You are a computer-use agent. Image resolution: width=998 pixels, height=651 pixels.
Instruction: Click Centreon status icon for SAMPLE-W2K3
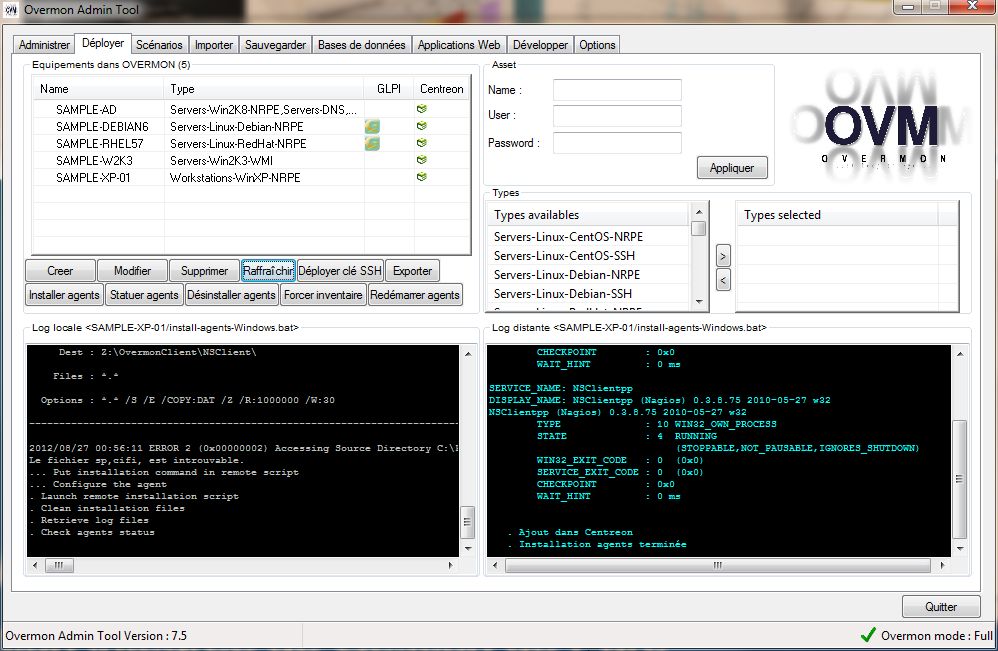pyautogui.click(x=421, y=160)
